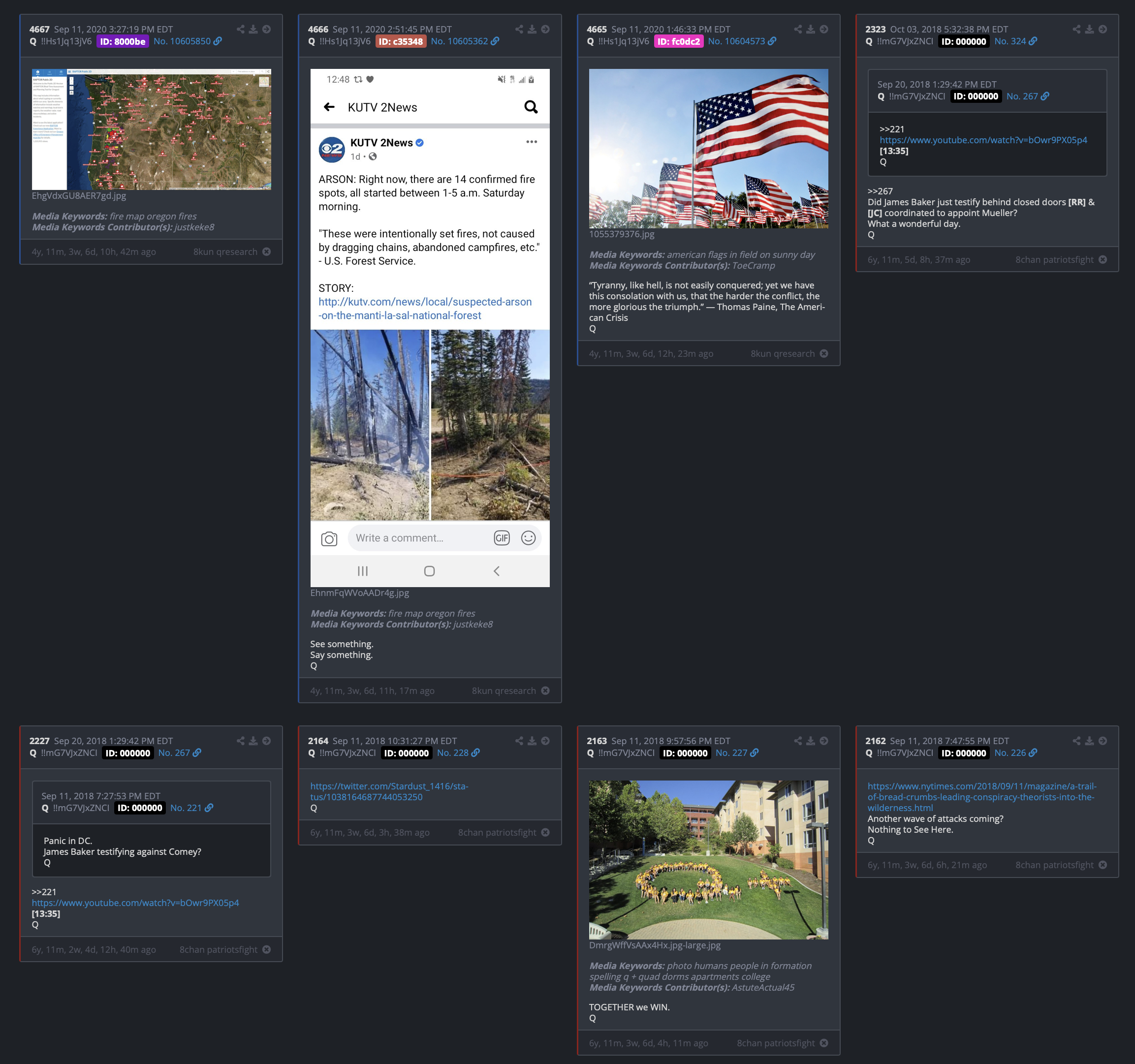Click timestamp Sep 11, 2018 10:31:27 PM EDT
Screen dimensions: 1135x1064
[395, 741]
